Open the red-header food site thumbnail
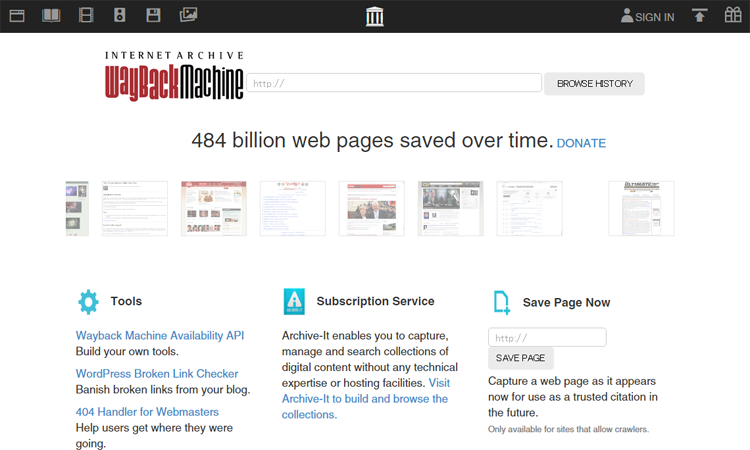 coord(214,209)
